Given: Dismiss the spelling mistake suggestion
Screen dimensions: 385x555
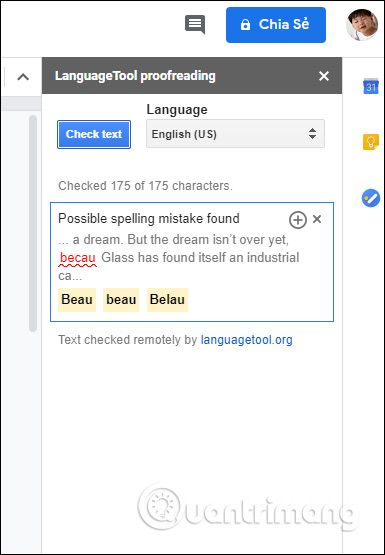Looking at the screenshot, I should pyautogui.click(x=317, y=219).
